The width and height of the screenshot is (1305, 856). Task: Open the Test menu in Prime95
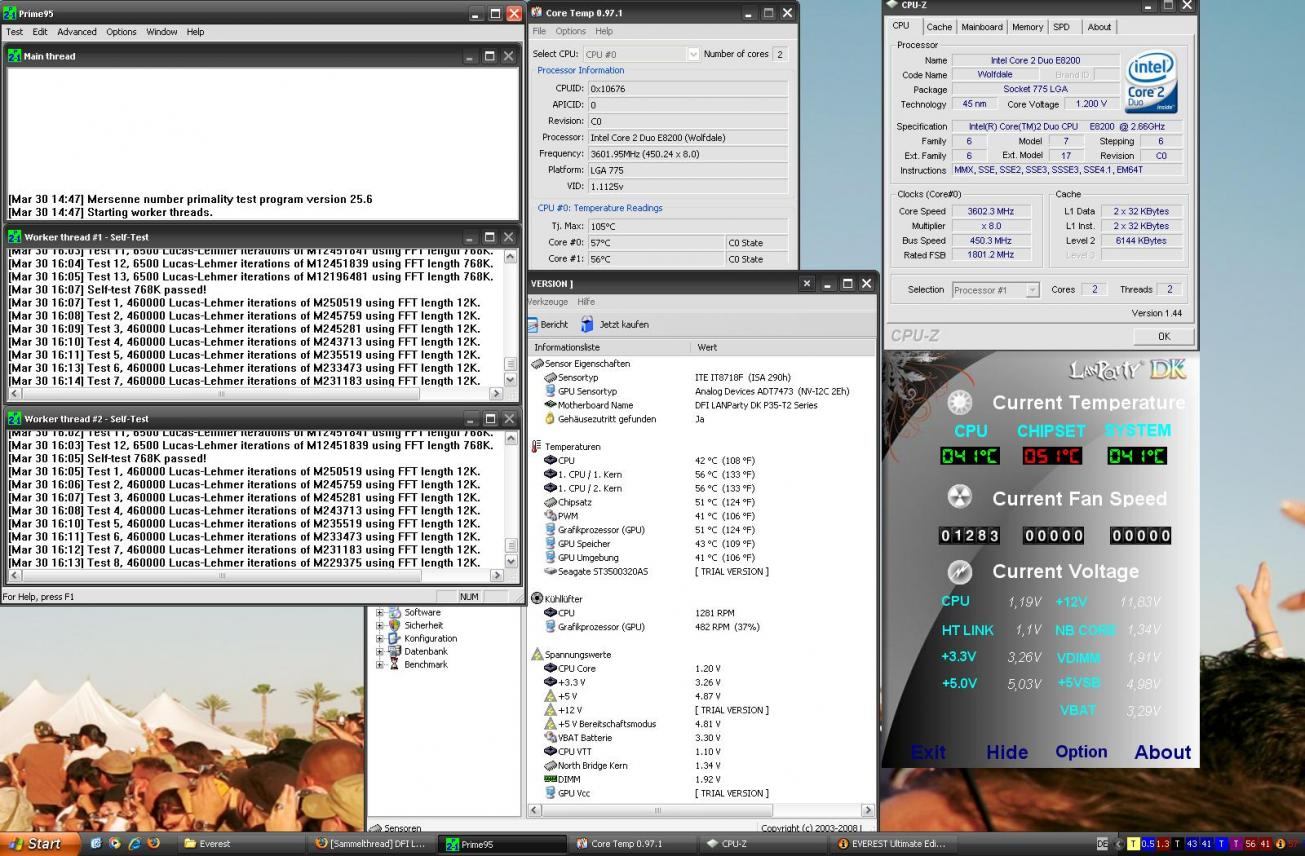[15, 32]
